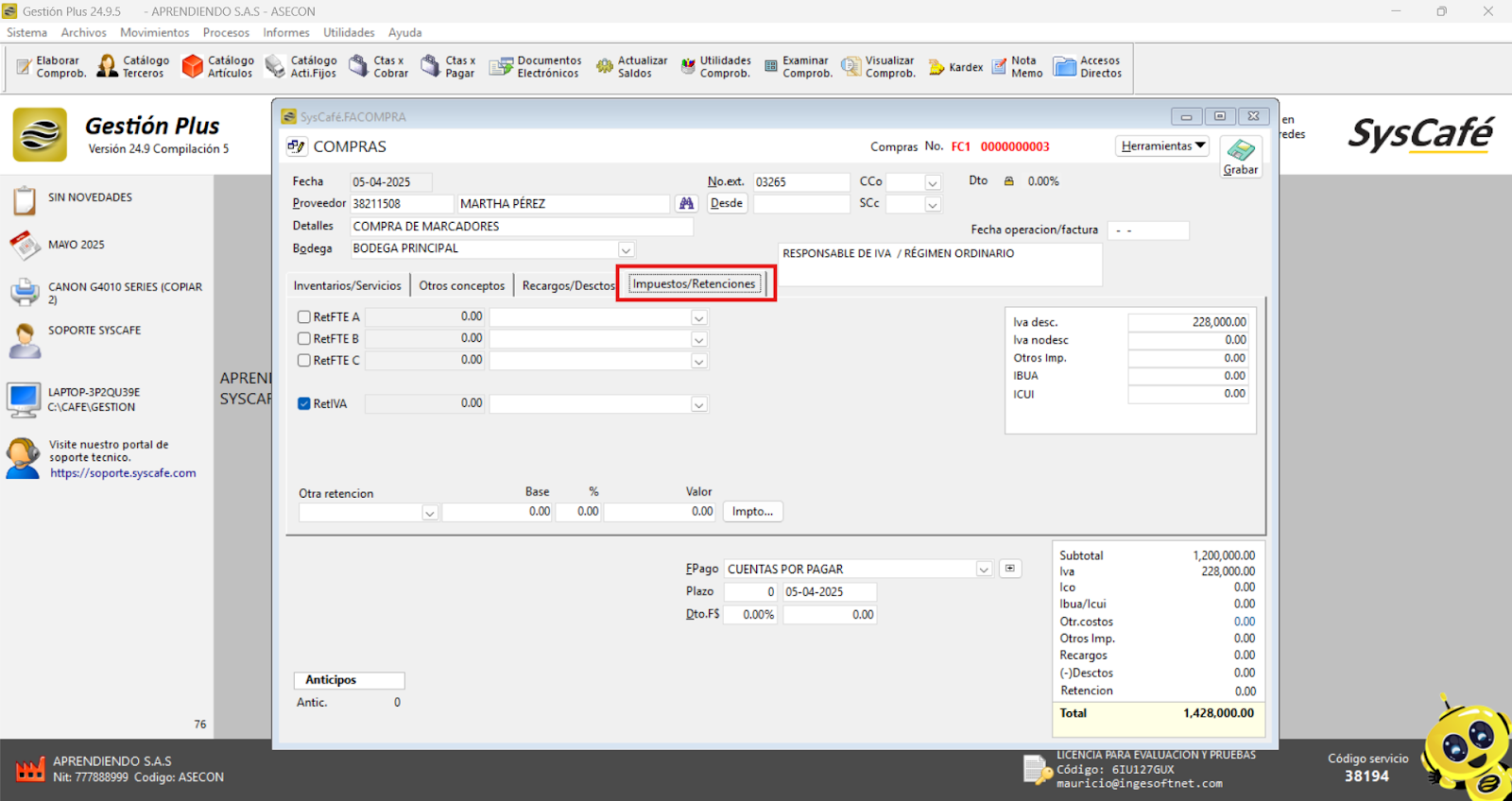Open Documentos Electrónicos toolbar icon

[535, 67]
